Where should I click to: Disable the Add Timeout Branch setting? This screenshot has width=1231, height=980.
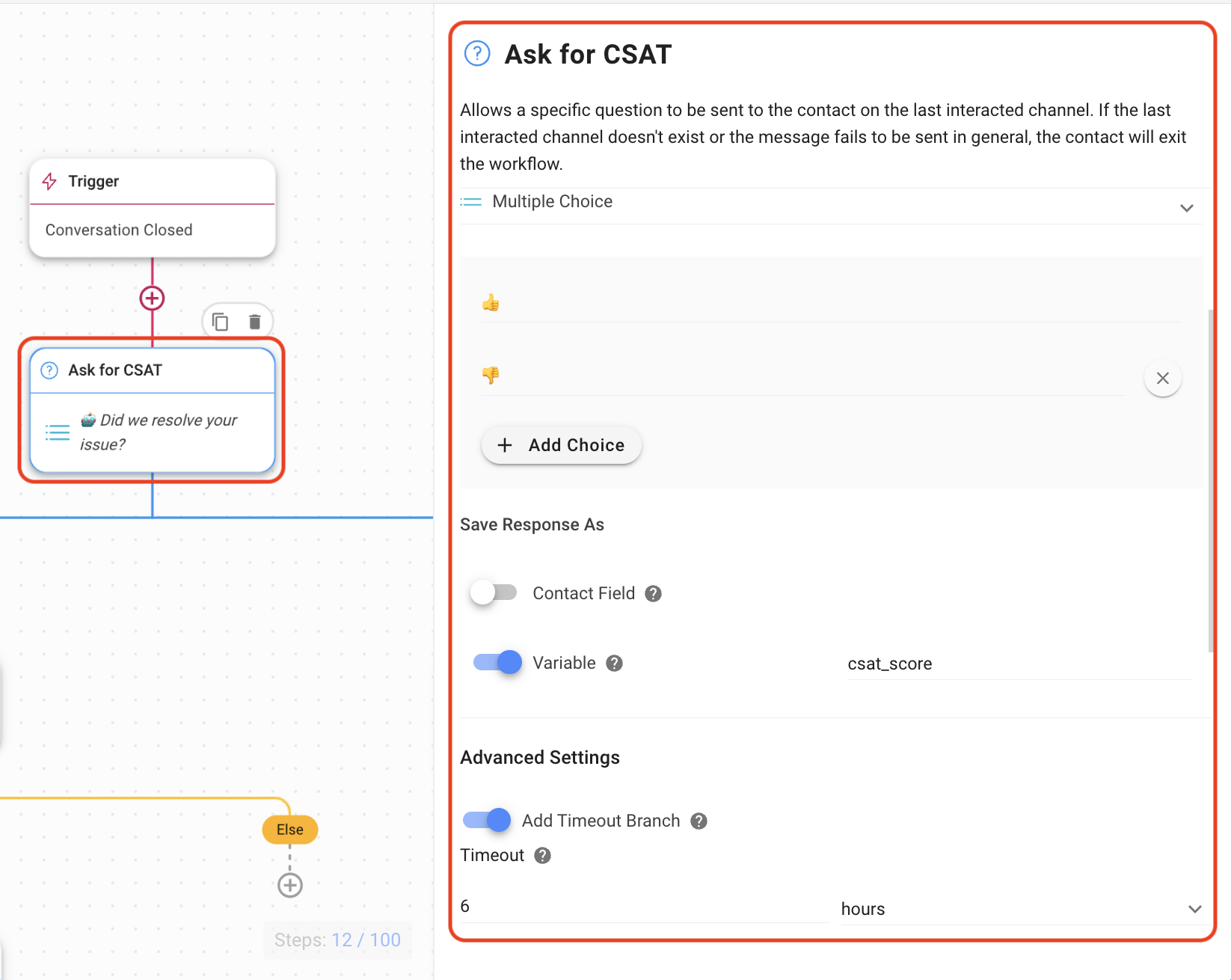486,820
